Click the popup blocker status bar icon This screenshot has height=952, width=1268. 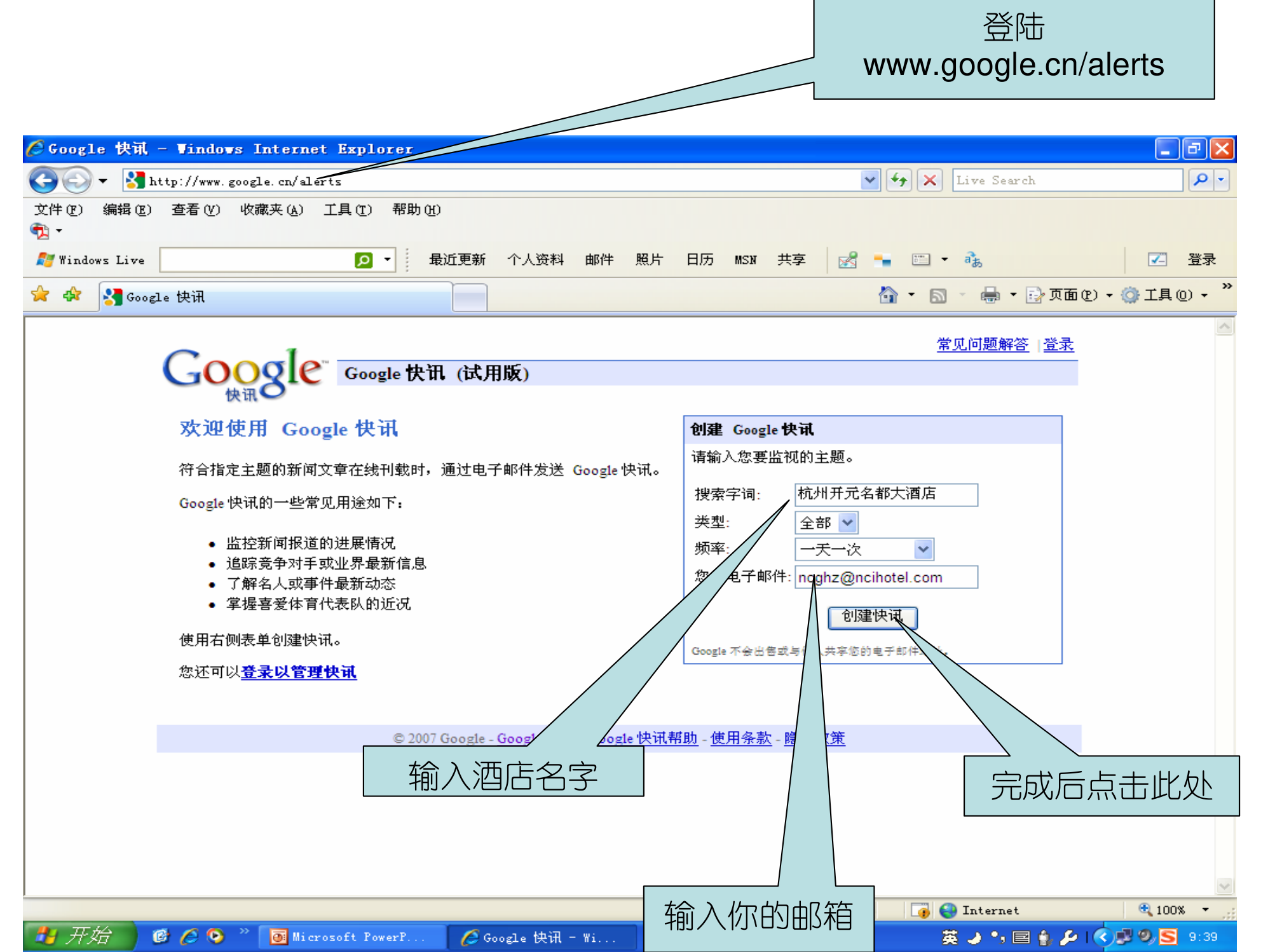(920, 910)
